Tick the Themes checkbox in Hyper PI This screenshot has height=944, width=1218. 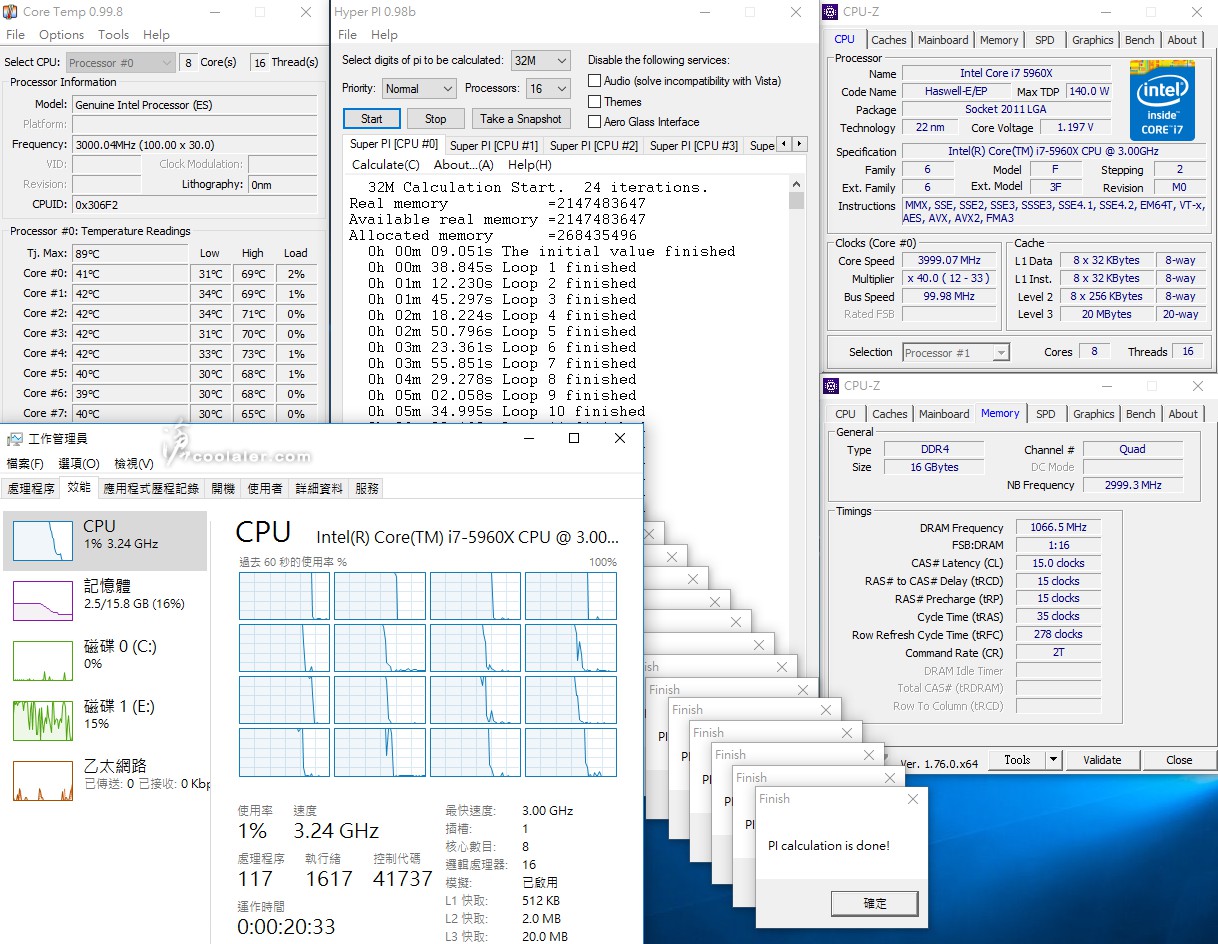(x=595, y=101)
